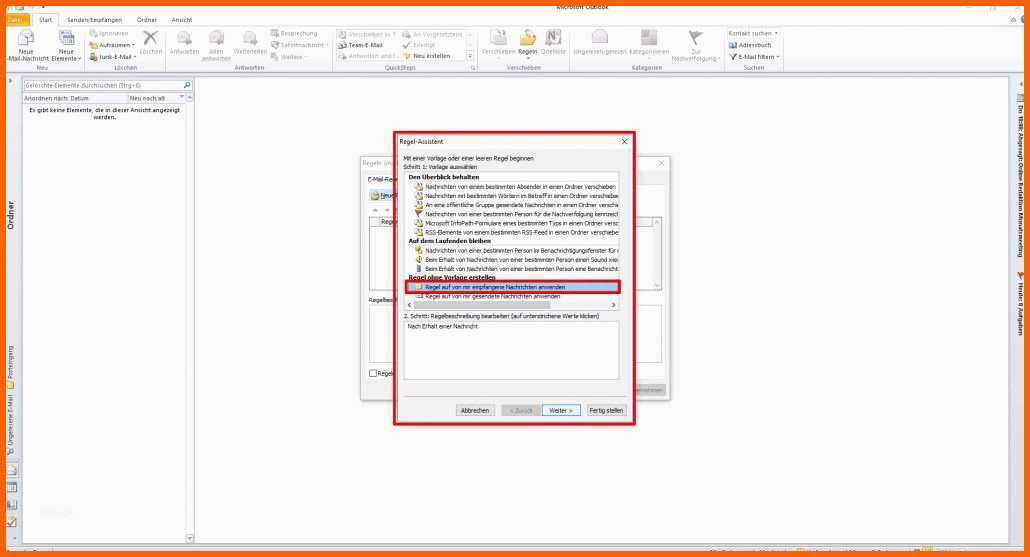Viewport: 1030px width, 557px height.
Task: Click the Fertig stellen button
Action: coord(606,410)
